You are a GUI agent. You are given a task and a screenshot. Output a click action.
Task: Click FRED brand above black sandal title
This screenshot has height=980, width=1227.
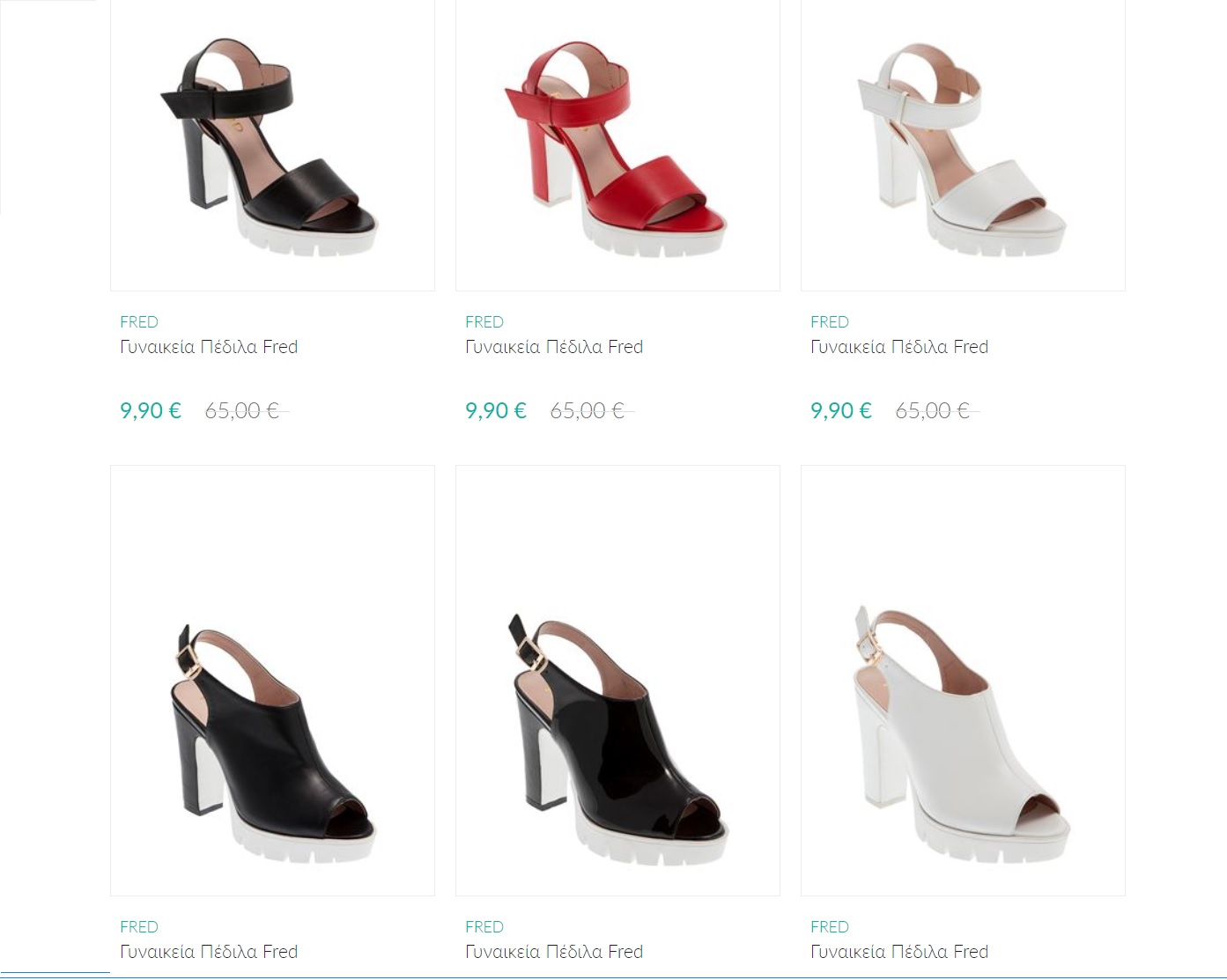coord(139,322)
